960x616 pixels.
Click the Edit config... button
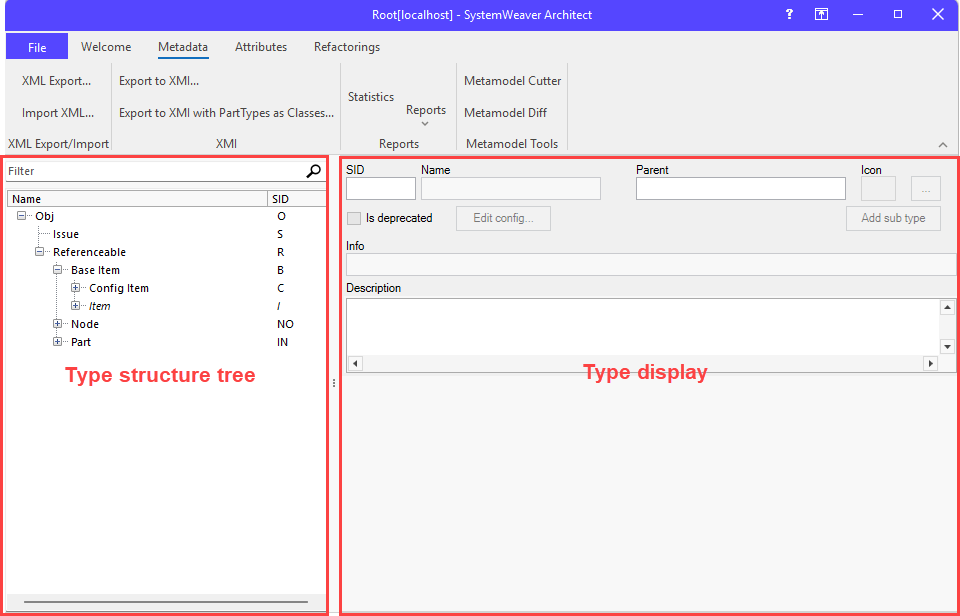coord(503,218)
